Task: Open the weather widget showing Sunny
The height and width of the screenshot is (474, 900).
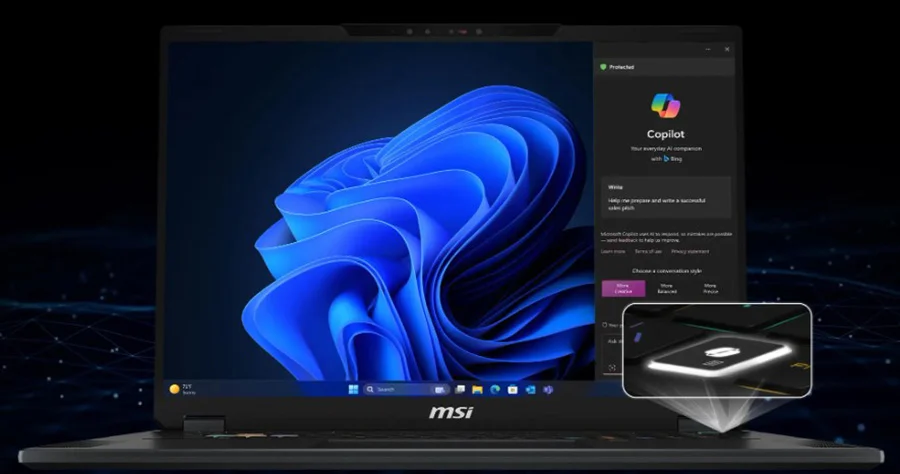Action: [183, 389]
